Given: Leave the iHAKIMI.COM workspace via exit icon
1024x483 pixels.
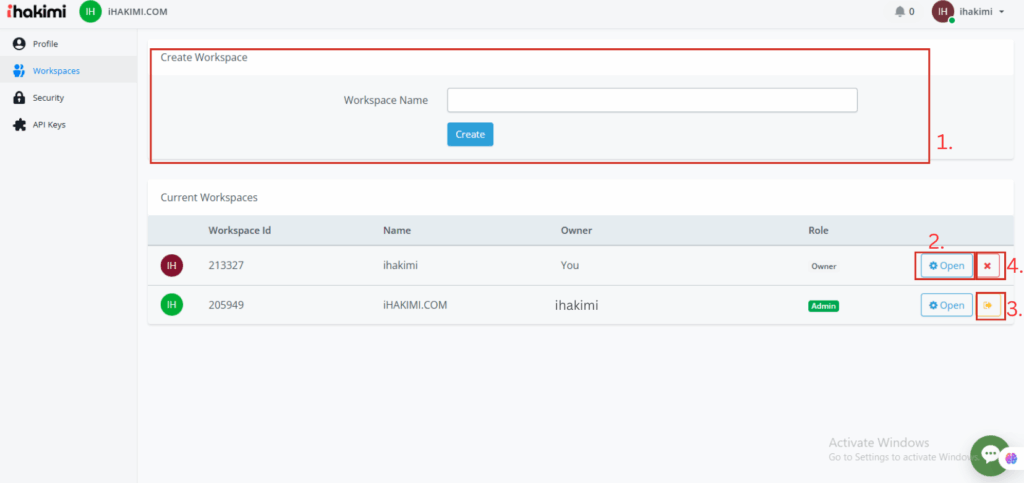Looking at the screenshot, I should pos(988,305).
